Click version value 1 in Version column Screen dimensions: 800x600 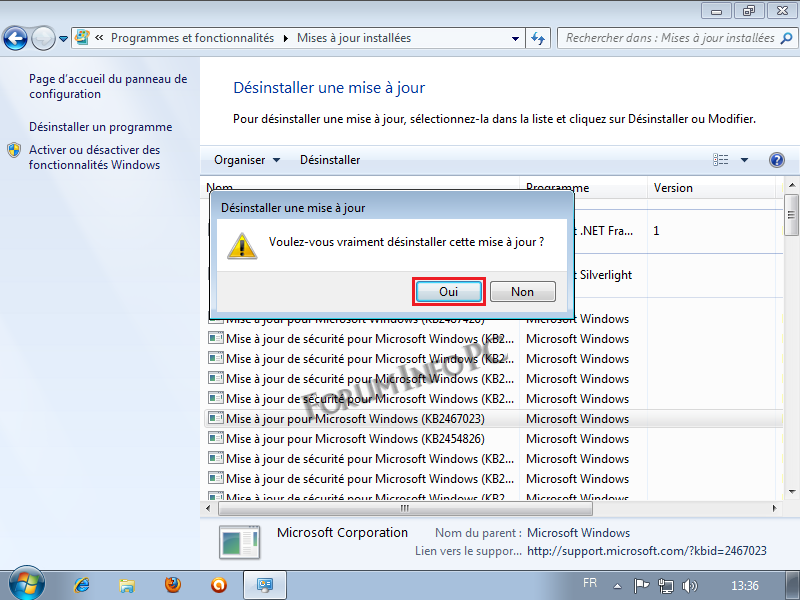[656, 231]
